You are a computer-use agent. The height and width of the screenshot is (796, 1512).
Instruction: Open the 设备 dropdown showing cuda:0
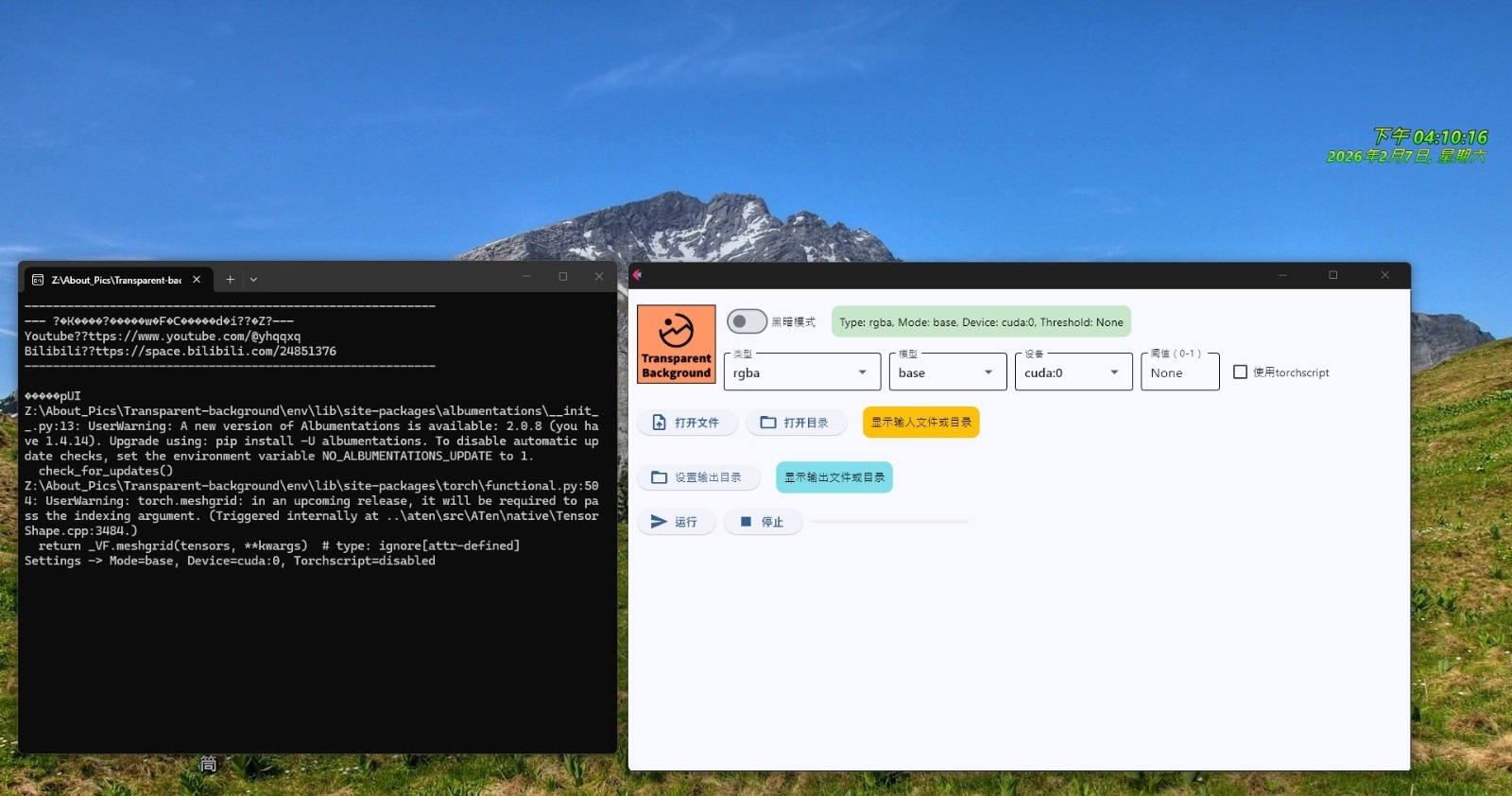click(x=1074, y=372)
